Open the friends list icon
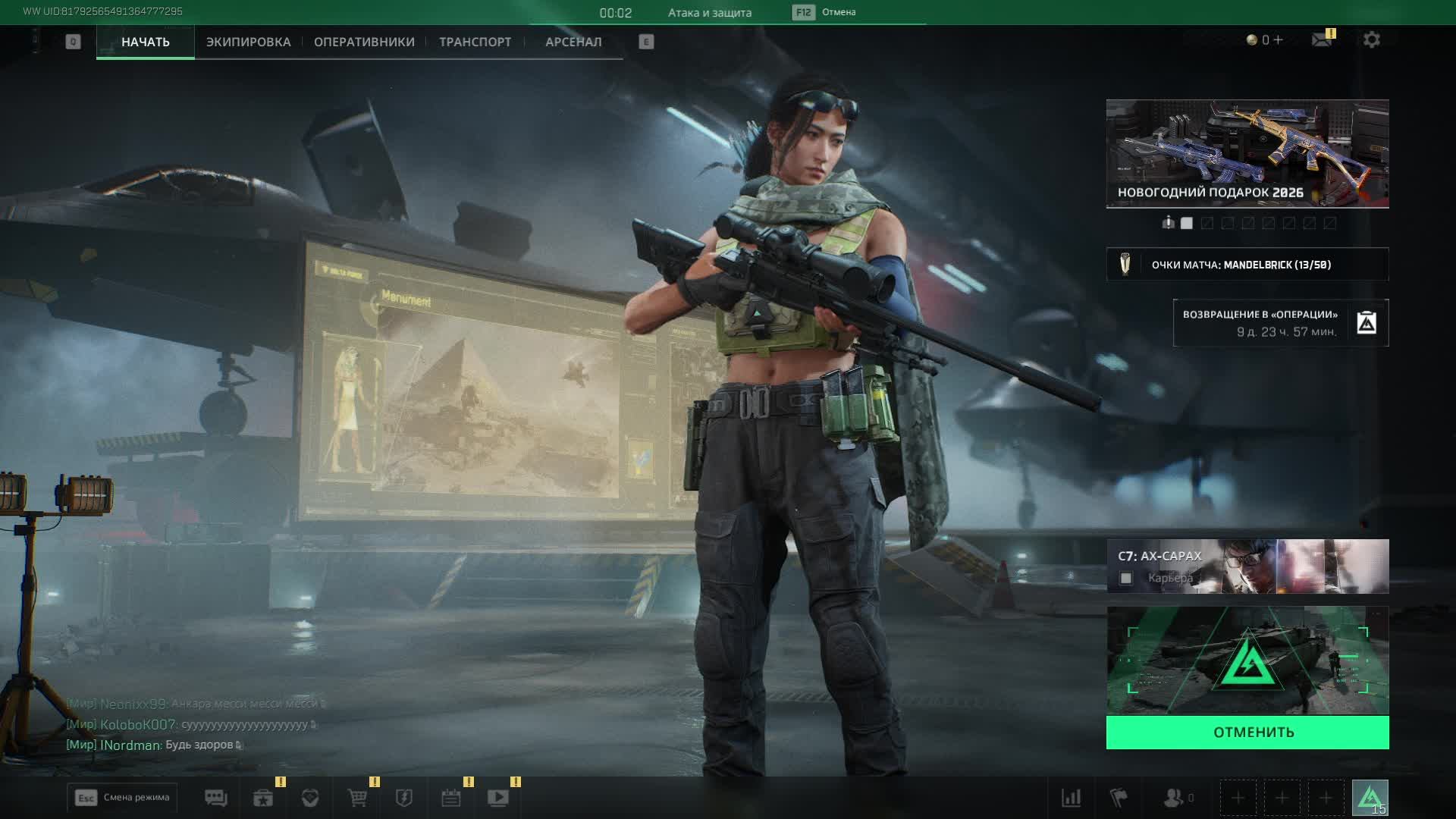Screen dimensions: 1456x819 (1174, 798)
